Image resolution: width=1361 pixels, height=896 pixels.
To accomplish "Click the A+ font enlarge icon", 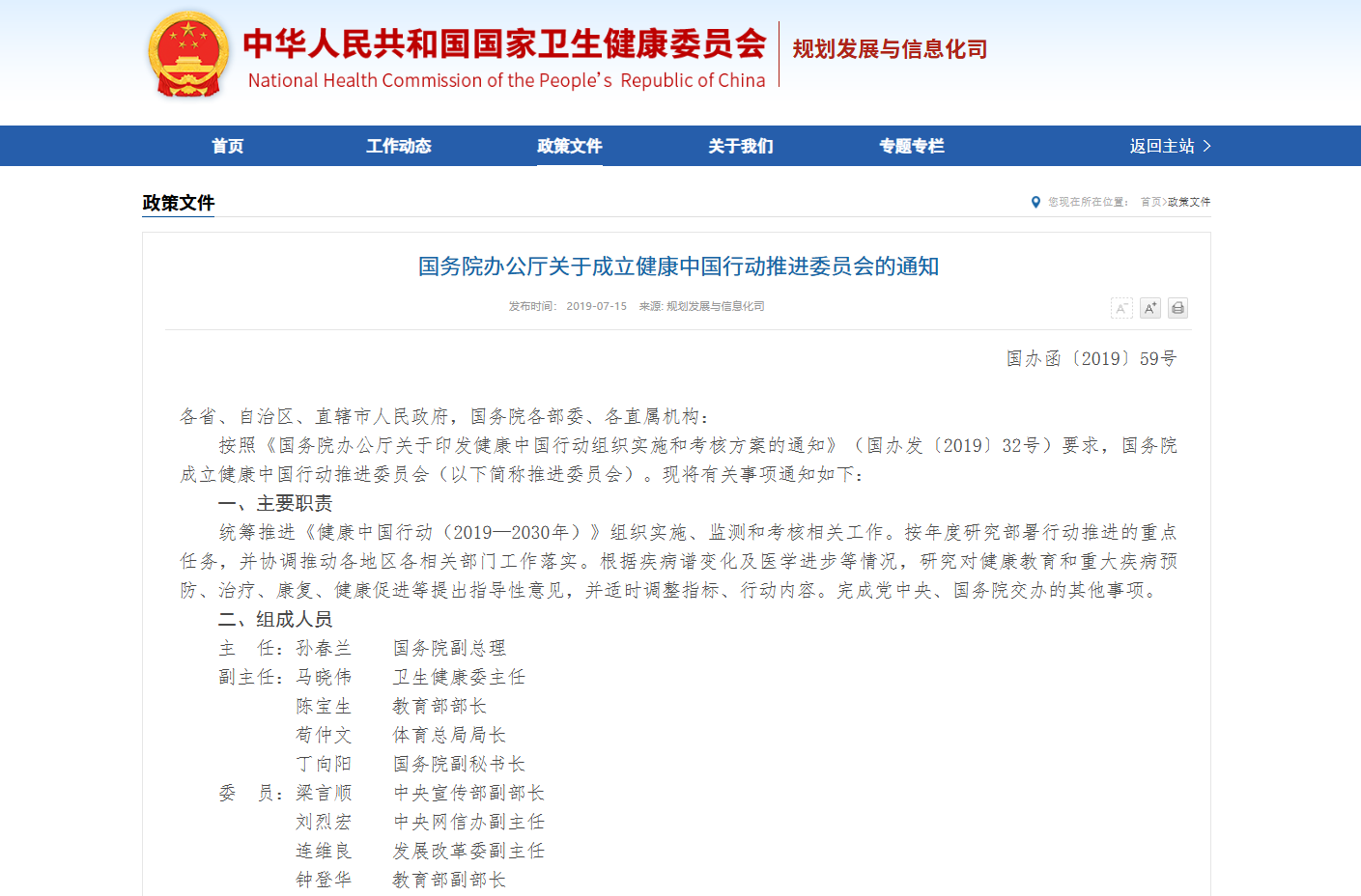I will (x=1149, y=307).
